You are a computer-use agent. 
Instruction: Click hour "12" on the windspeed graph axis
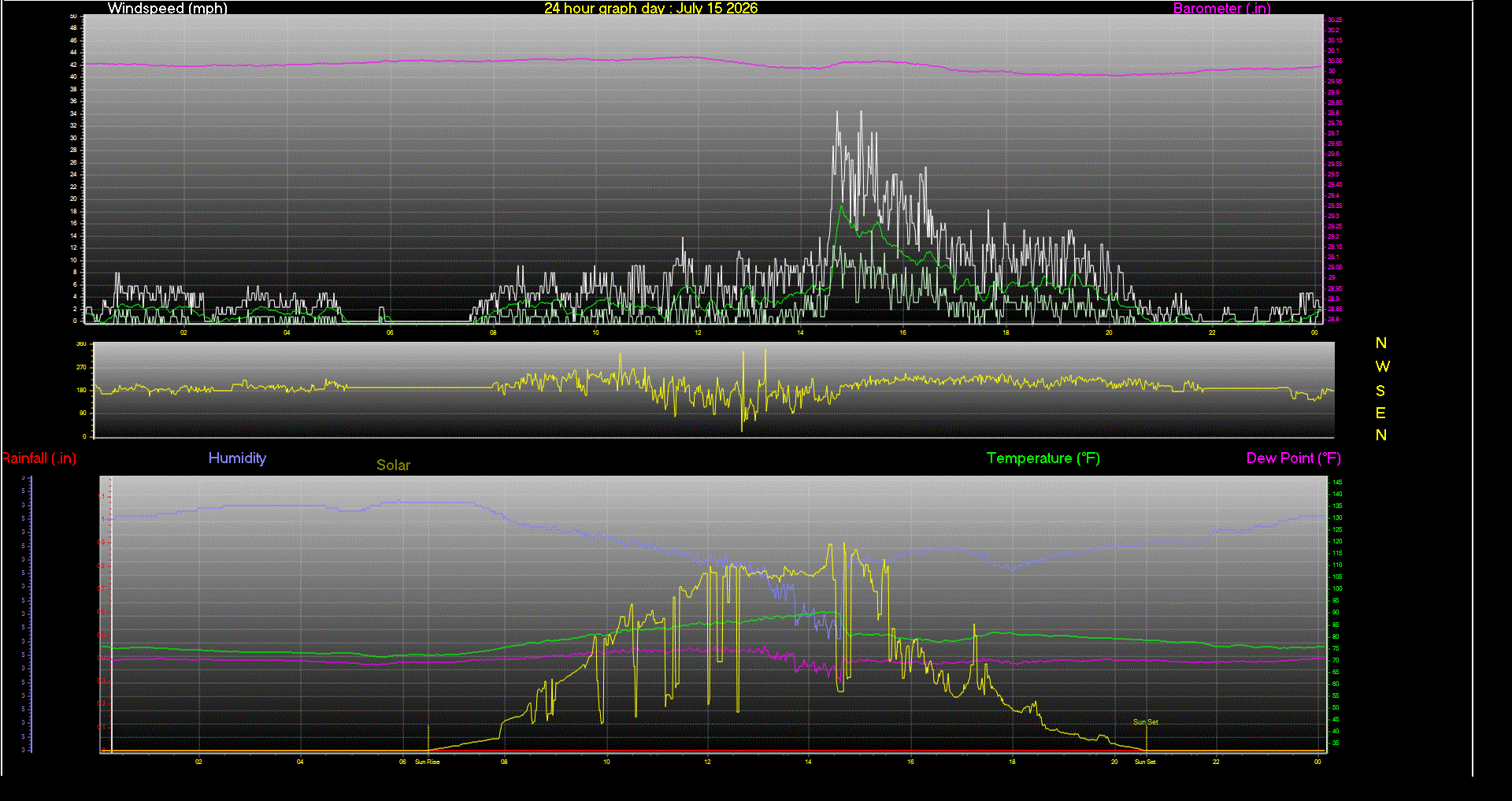coord(698,332)
